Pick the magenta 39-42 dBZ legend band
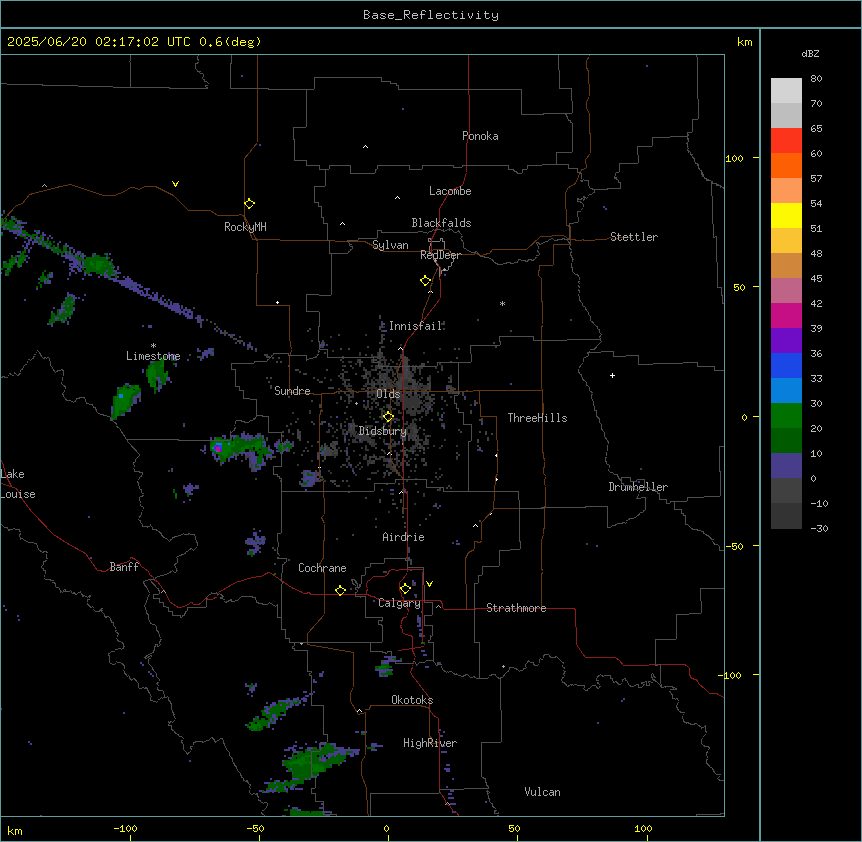 pos(786,315)
